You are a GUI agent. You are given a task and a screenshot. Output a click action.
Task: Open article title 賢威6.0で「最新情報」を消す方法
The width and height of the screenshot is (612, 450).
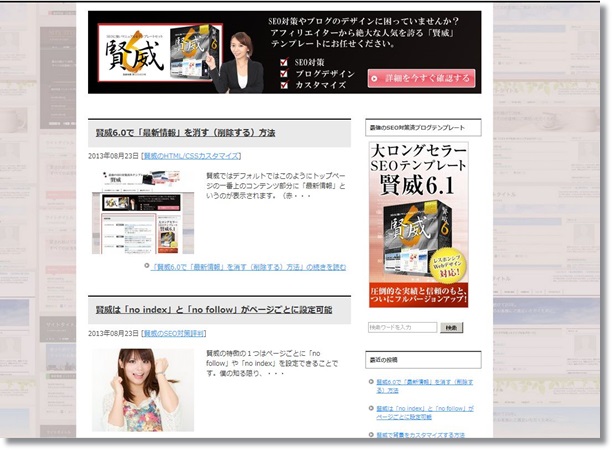point(185,133)
